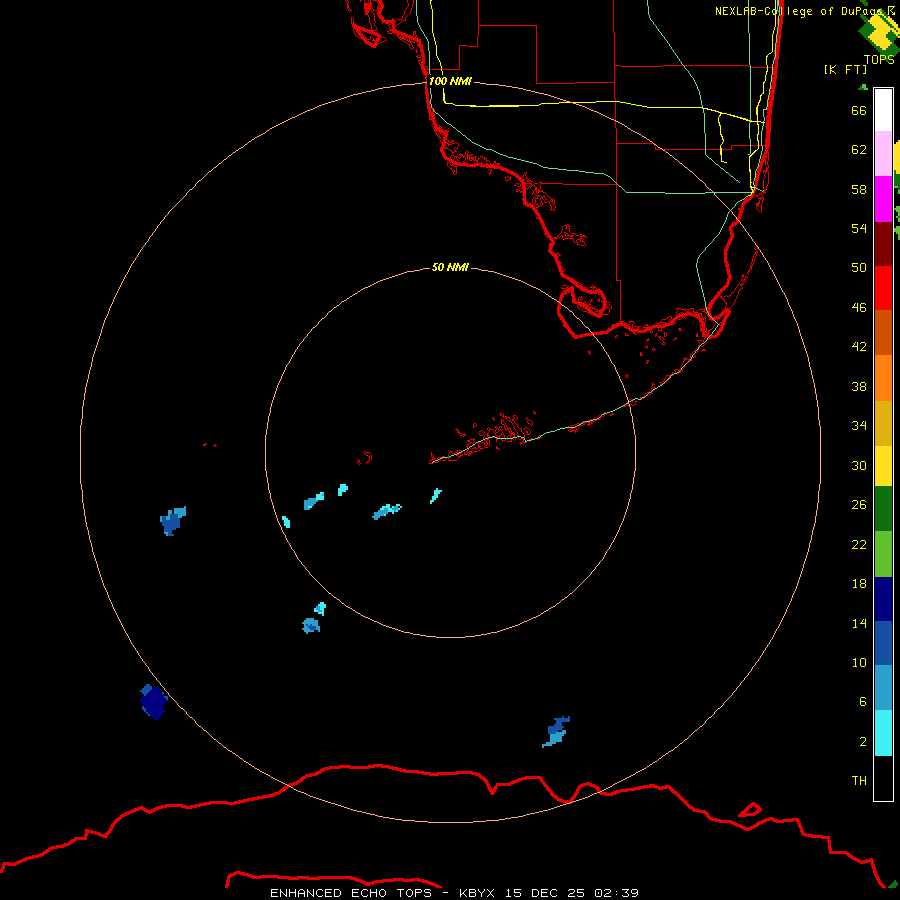Screen dimensions: 900x900
Task: Click legend value 26
Action: (859, 505)
